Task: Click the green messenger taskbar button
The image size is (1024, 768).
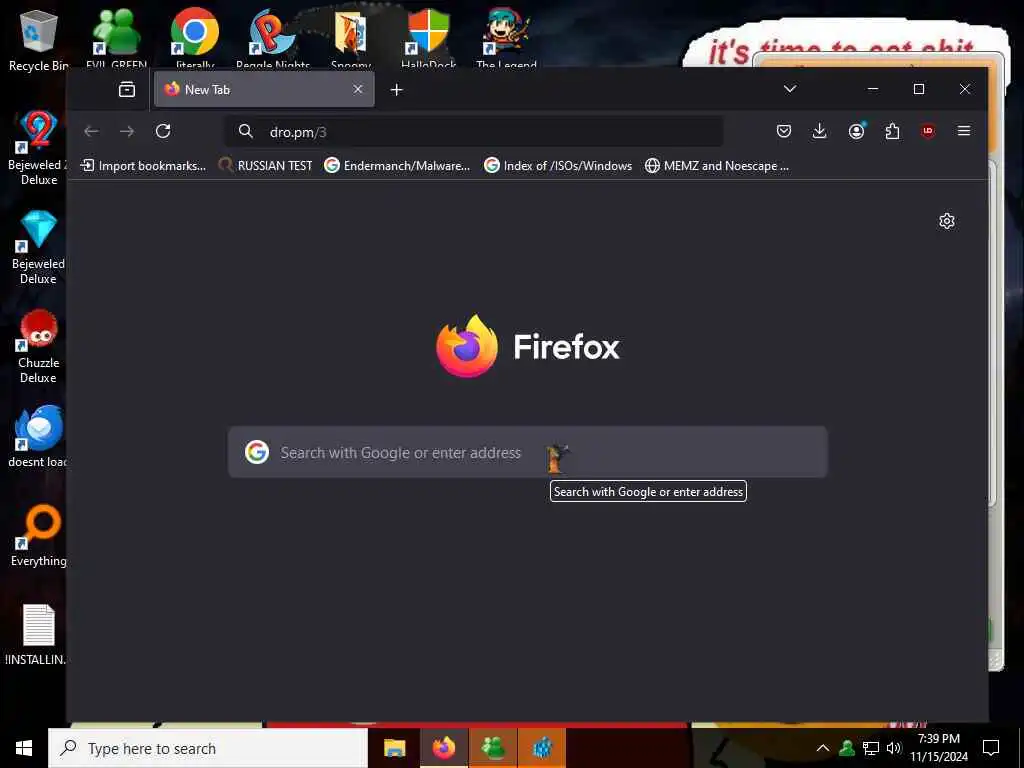Action: click(493, 748)
